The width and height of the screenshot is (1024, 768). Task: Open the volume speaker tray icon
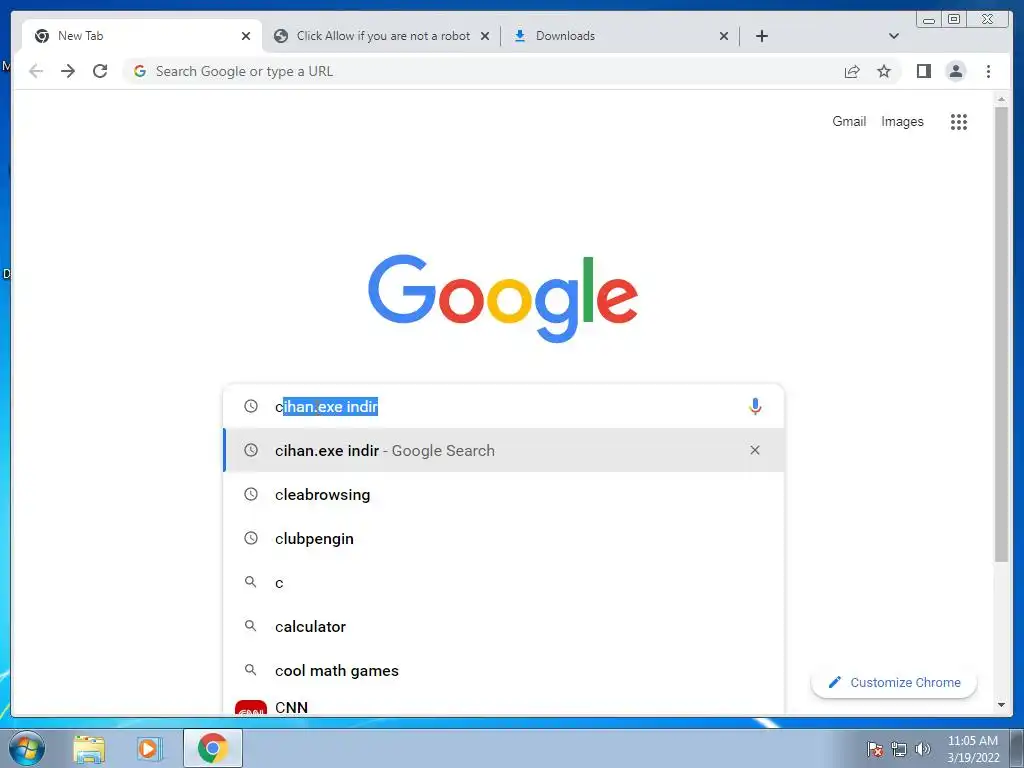click(x=923, y=749)
